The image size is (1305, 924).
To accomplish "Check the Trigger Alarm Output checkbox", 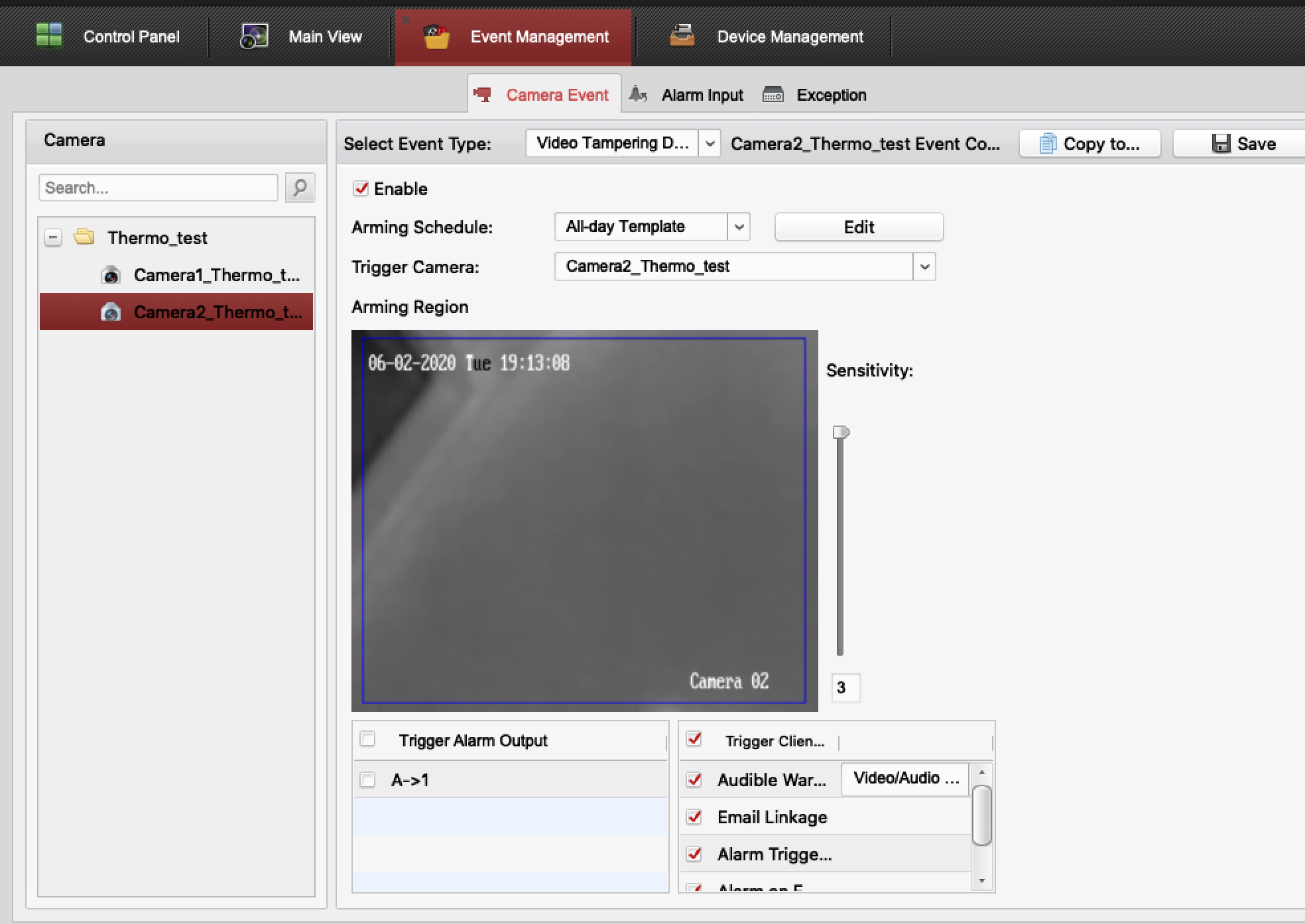I will click(x=367, y=739).
